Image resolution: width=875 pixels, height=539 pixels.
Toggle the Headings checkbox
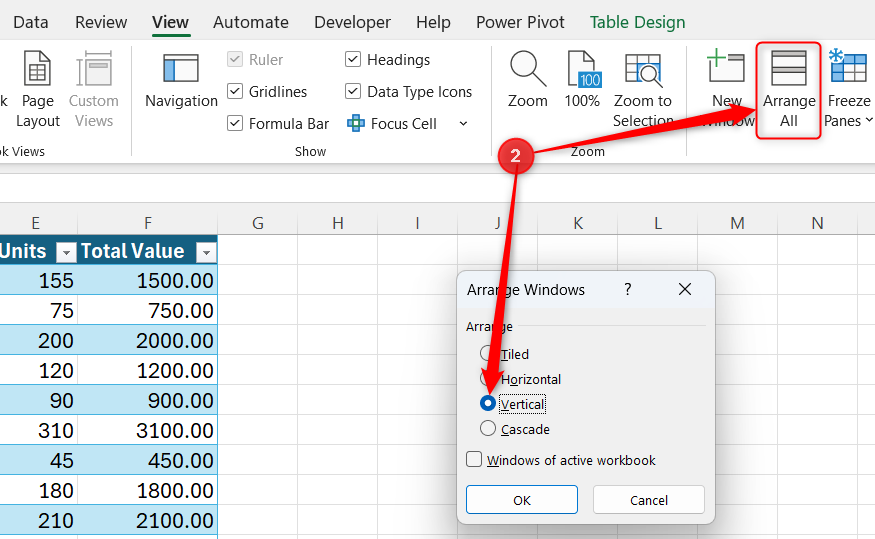(x=353, y=59)
